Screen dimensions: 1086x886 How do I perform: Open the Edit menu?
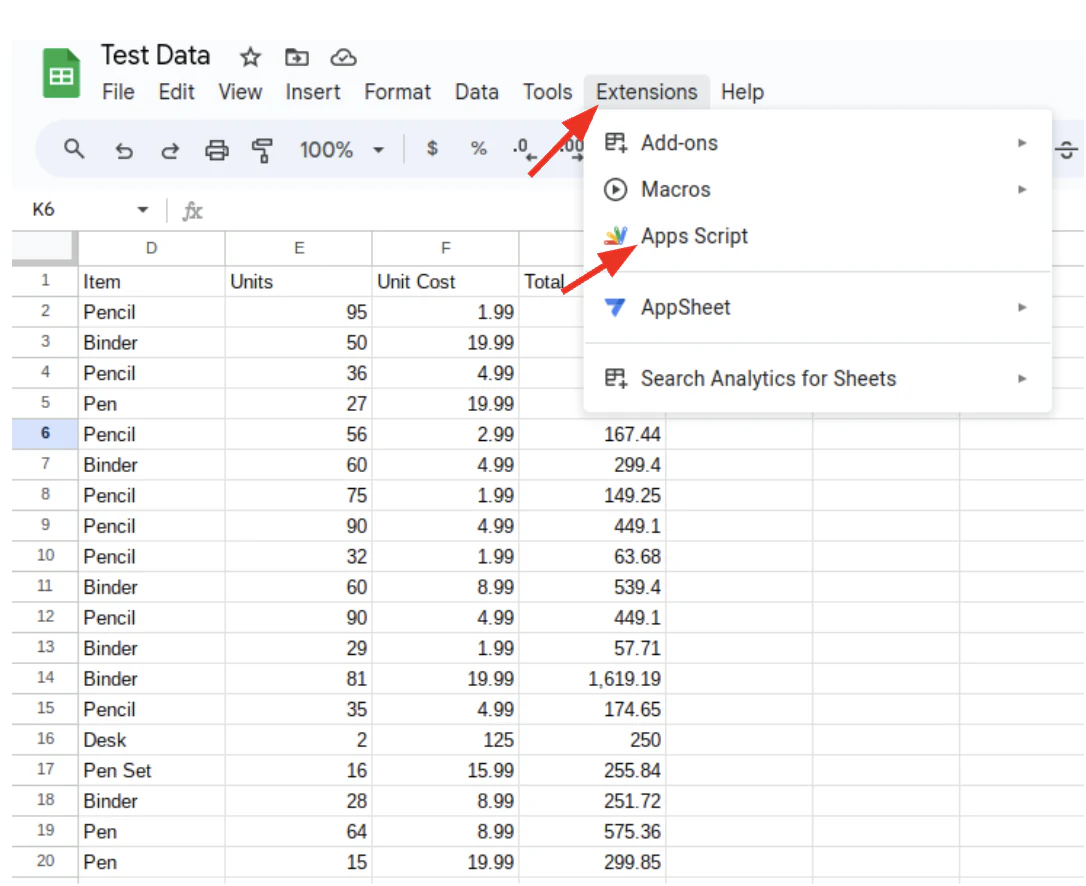click(177, 92)
